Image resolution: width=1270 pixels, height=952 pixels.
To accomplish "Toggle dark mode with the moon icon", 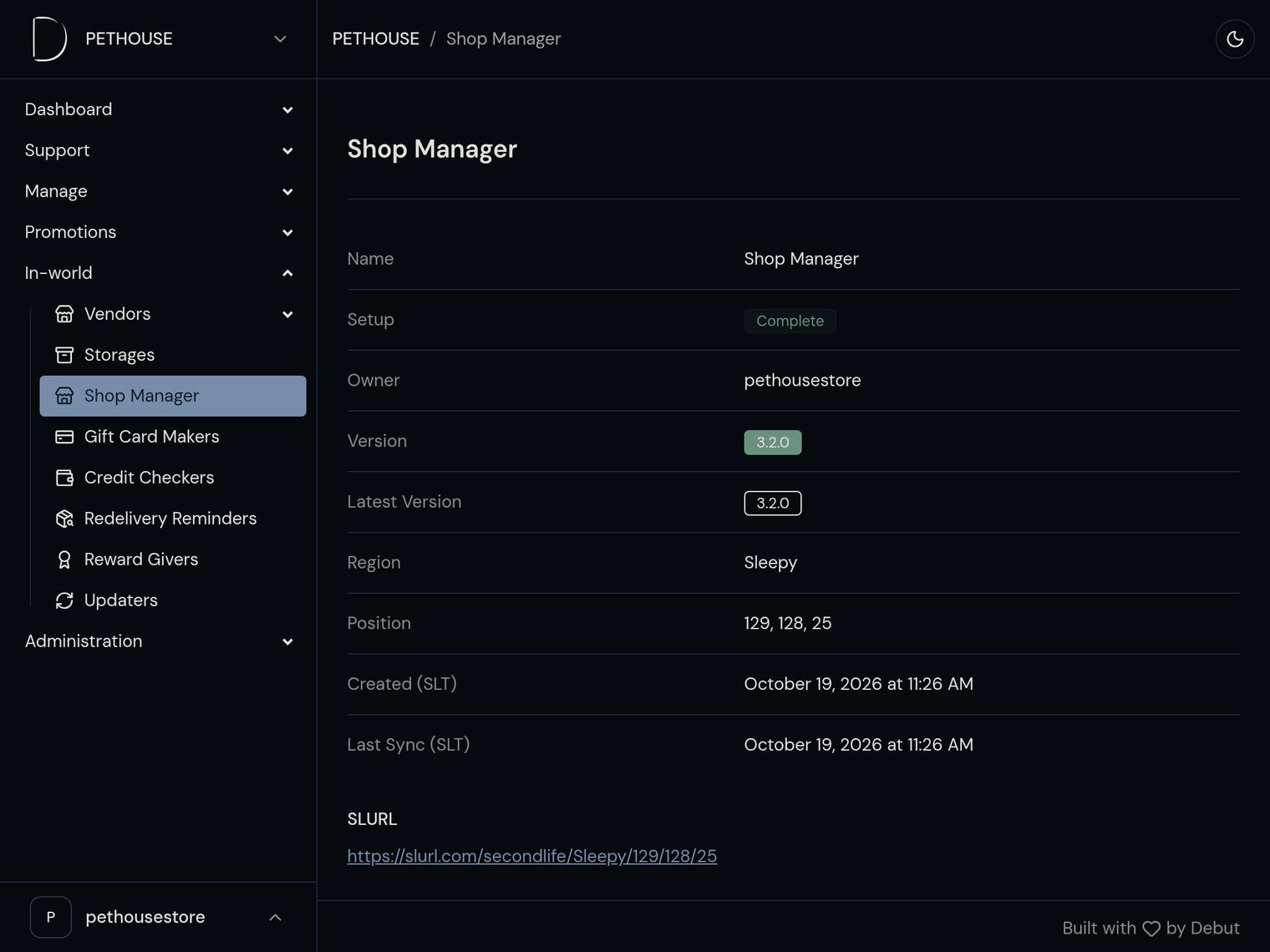I will (x=1235, y=39).
